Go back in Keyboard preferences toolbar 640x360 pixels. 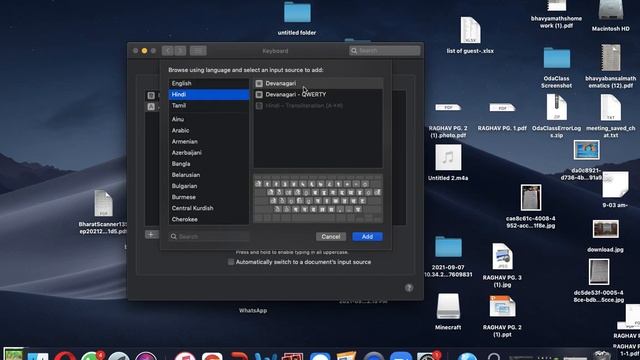click(167, 51)
